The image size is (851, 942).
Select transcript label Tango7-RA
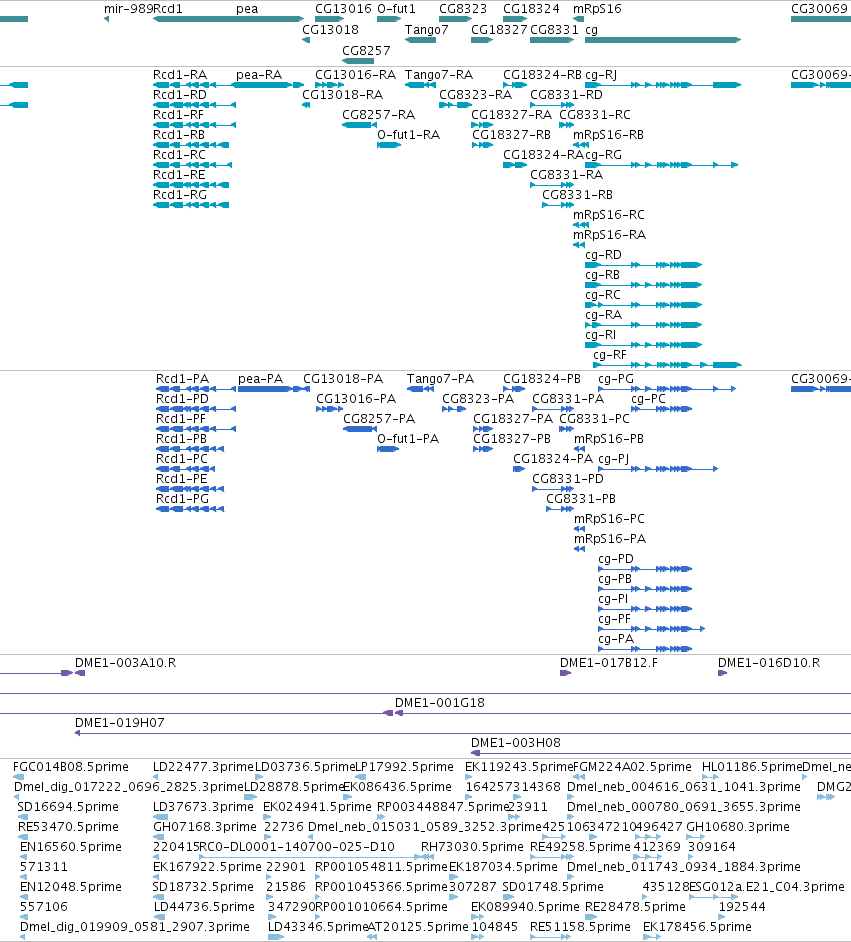tap(439, 75)
